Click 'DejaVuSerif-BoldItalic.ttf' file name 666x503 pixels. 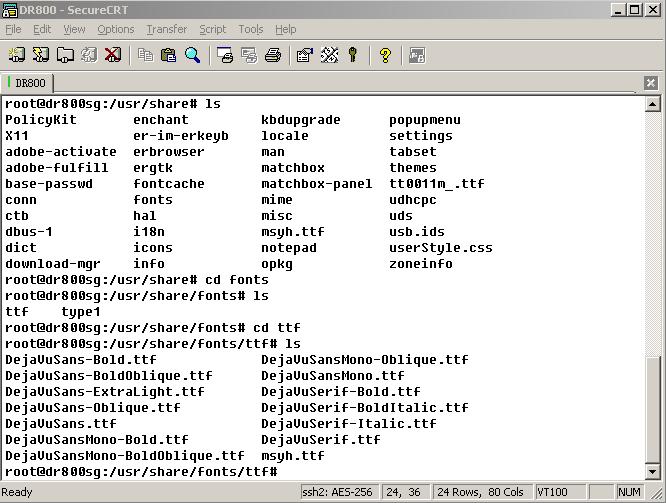point(364,408)
